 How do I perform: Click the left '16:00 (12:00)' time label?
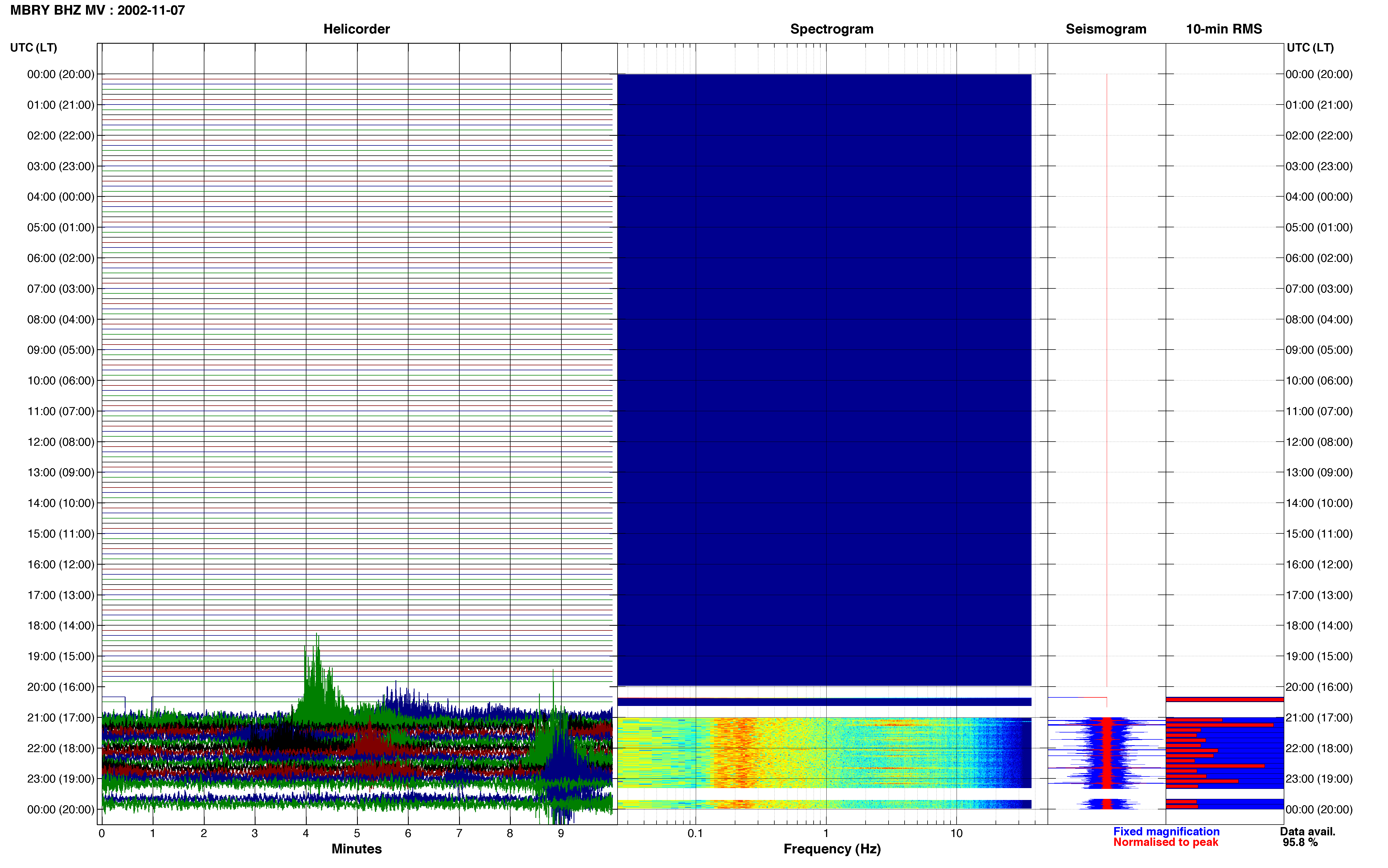61,564
